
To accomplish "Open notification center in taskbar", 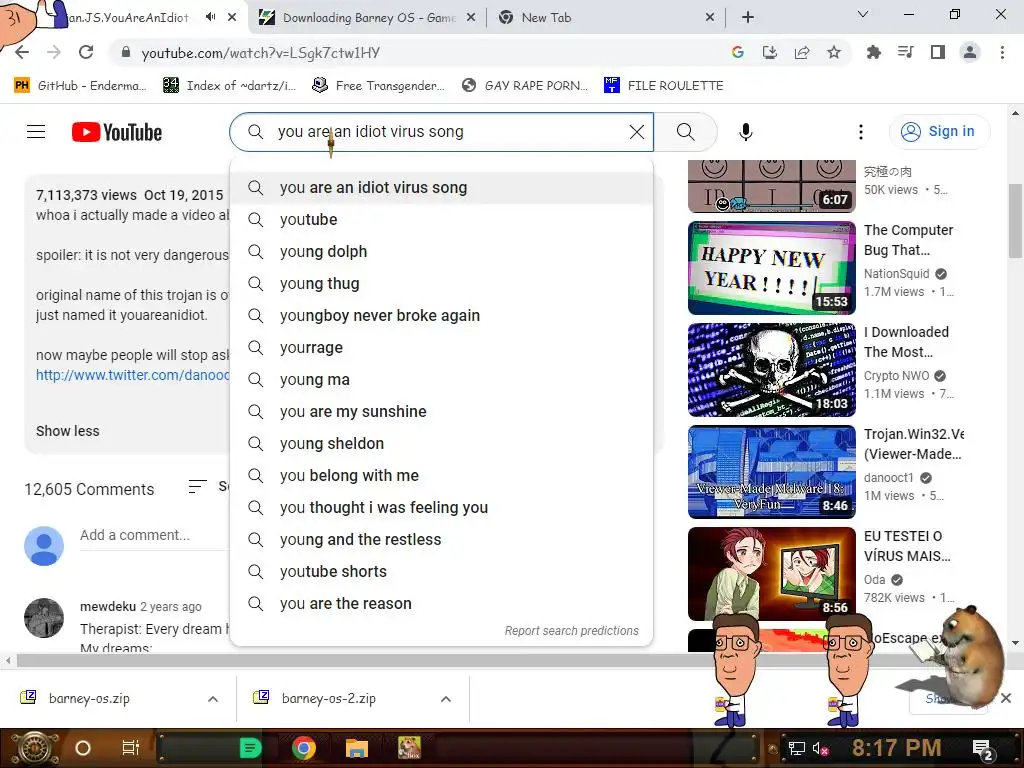I will (984, 750).
